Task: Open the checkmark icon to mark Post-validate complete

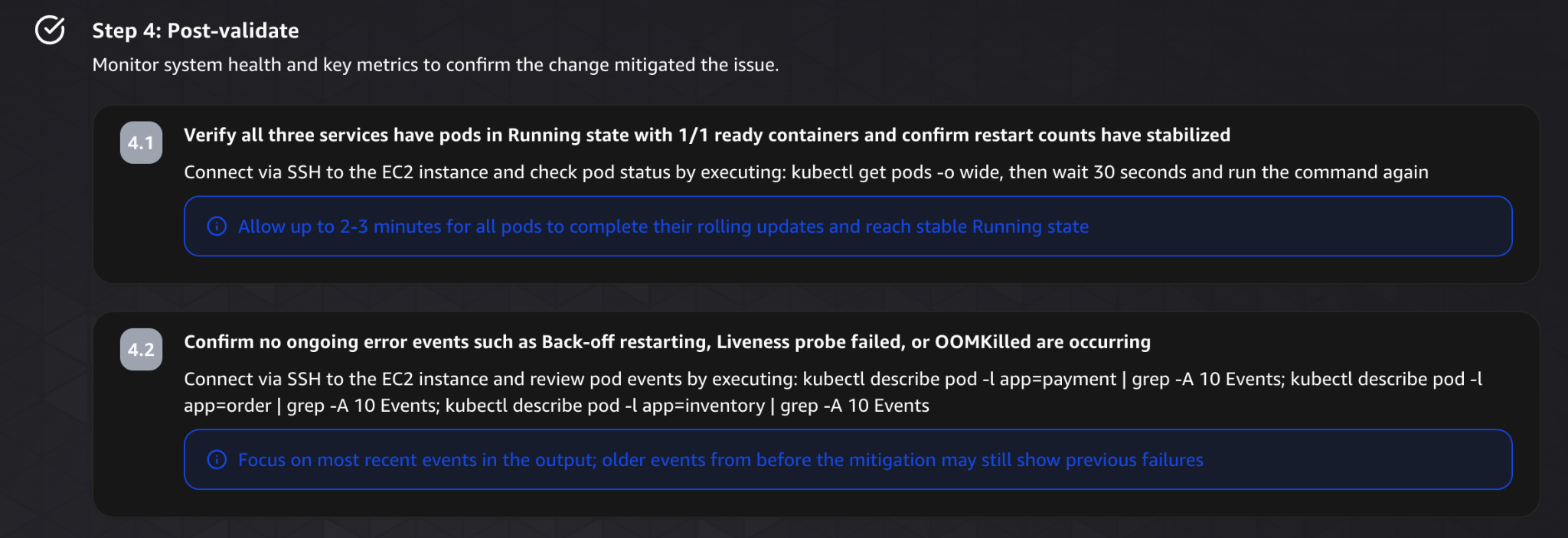Action: click(x=49, y=30)
